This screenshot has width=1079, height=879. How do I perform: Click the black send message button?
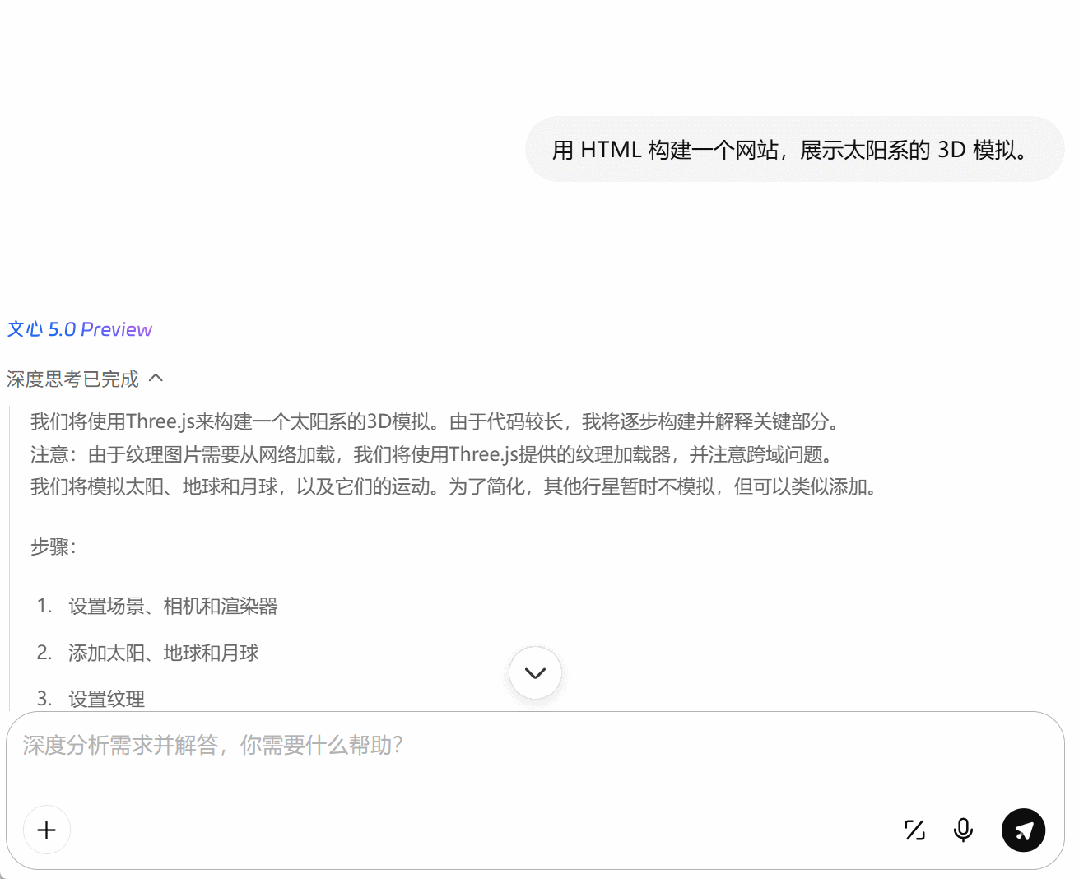1023,830
